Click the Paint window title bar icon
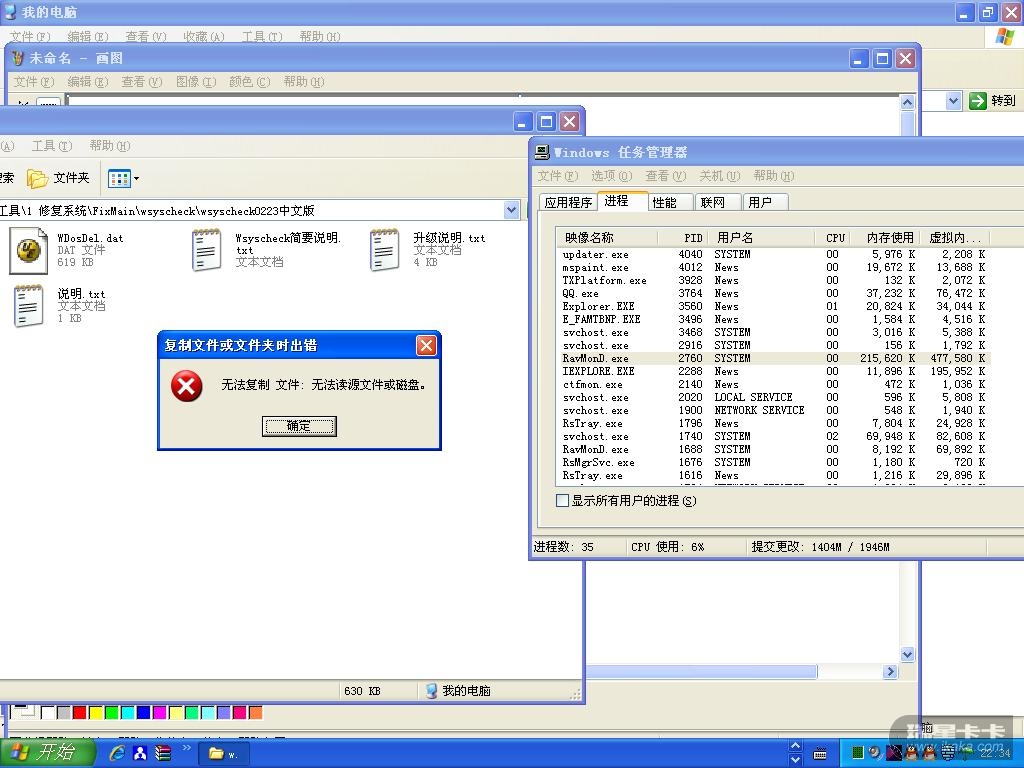Screen dimensions: 1024x768 [x=18, y=58]
